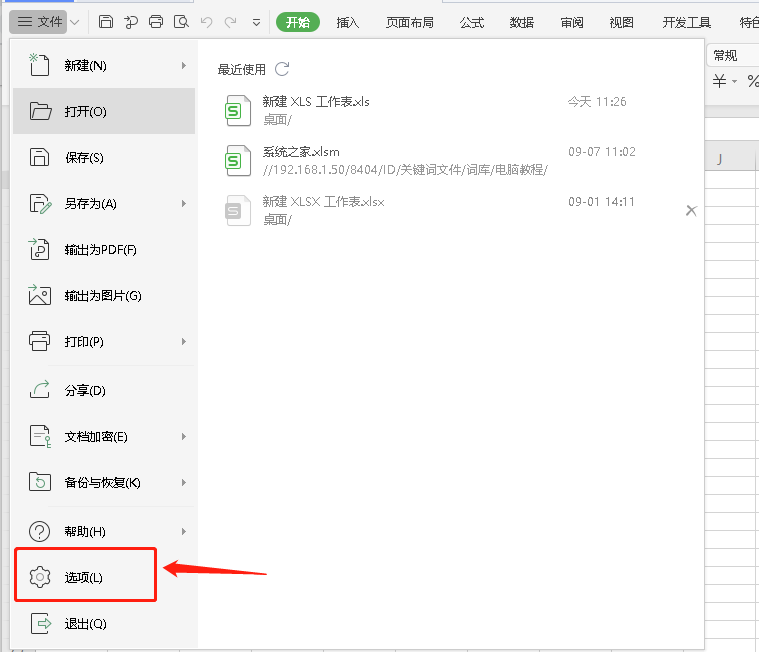This screenshot has width=759, height=652.
Task: Select the 开发工具 tab
Action: (686, 22)
